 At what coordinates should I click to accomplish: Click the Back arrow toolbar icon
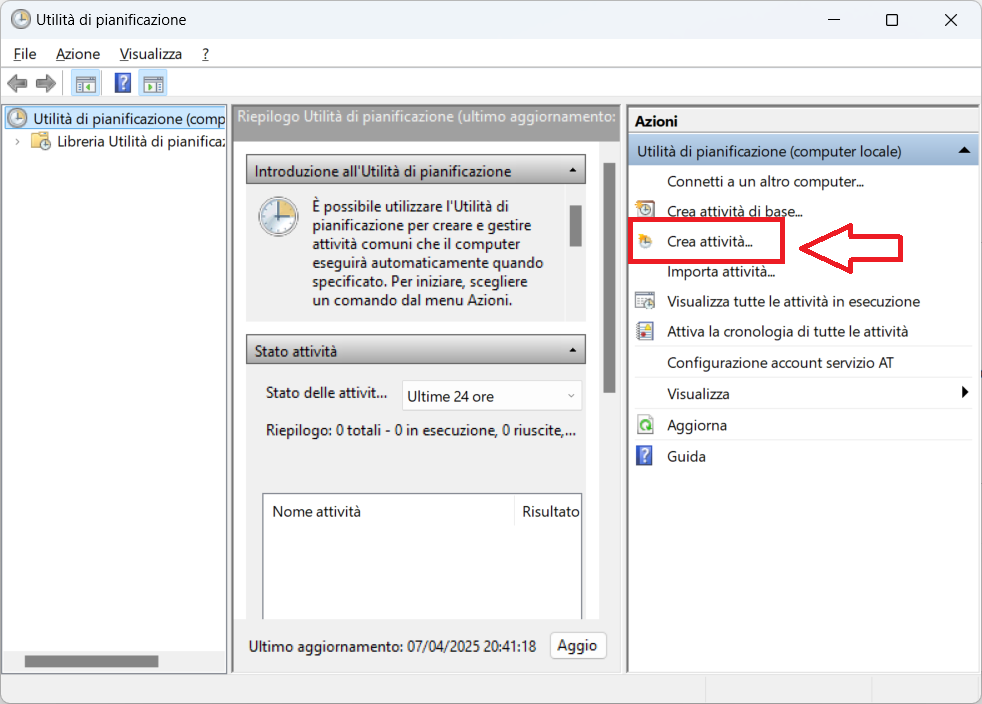[x=17, y=83]
